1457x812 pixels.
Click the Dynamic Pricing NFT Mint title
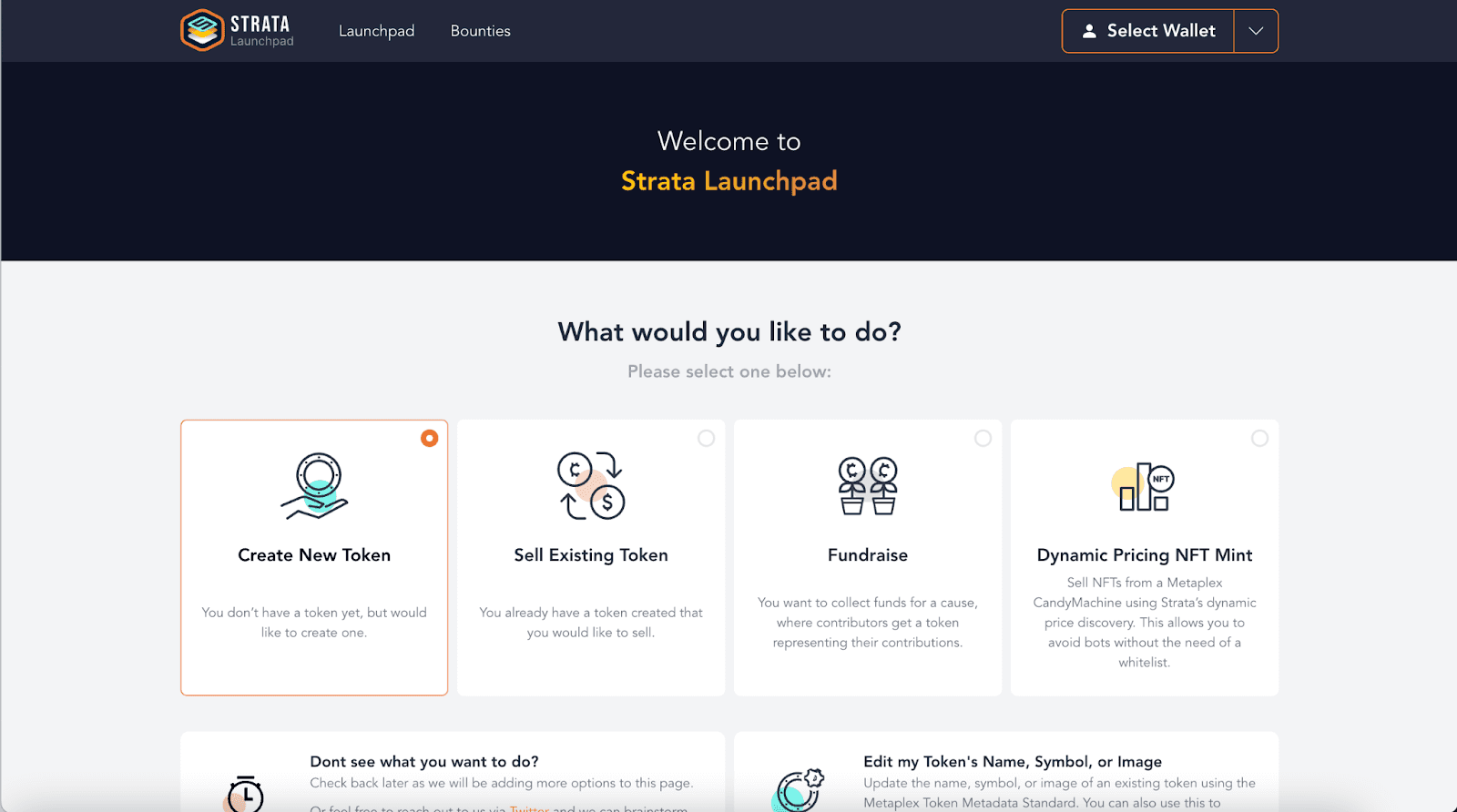pos(1145,555)
